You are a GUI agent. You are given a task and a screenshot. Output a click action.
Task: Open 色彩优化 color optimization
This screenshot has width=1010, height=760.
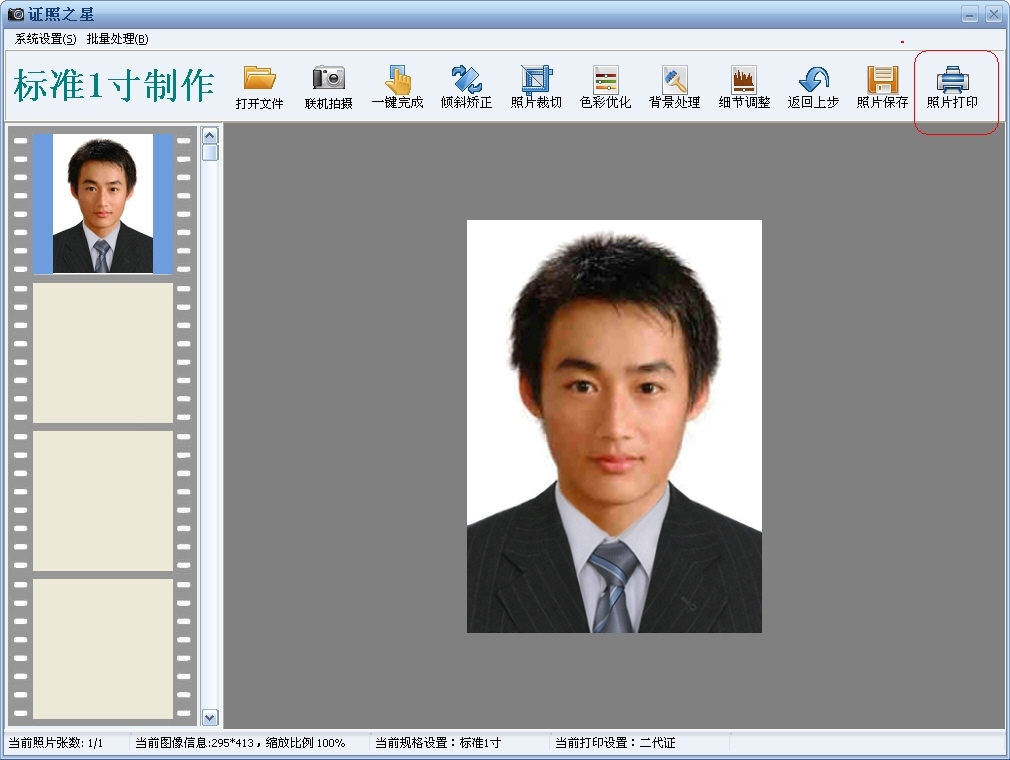coord(605,87)
